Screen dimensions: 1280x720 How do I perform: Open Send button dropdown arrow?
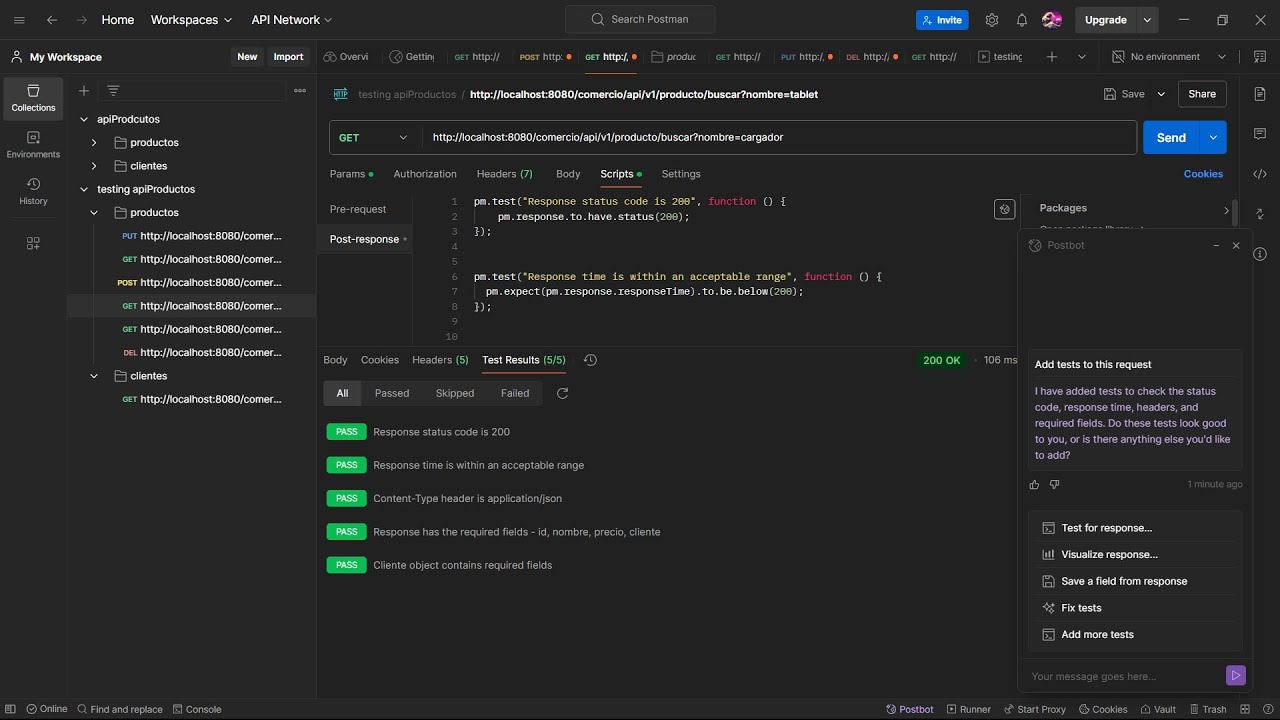[x=1213, y=138]
